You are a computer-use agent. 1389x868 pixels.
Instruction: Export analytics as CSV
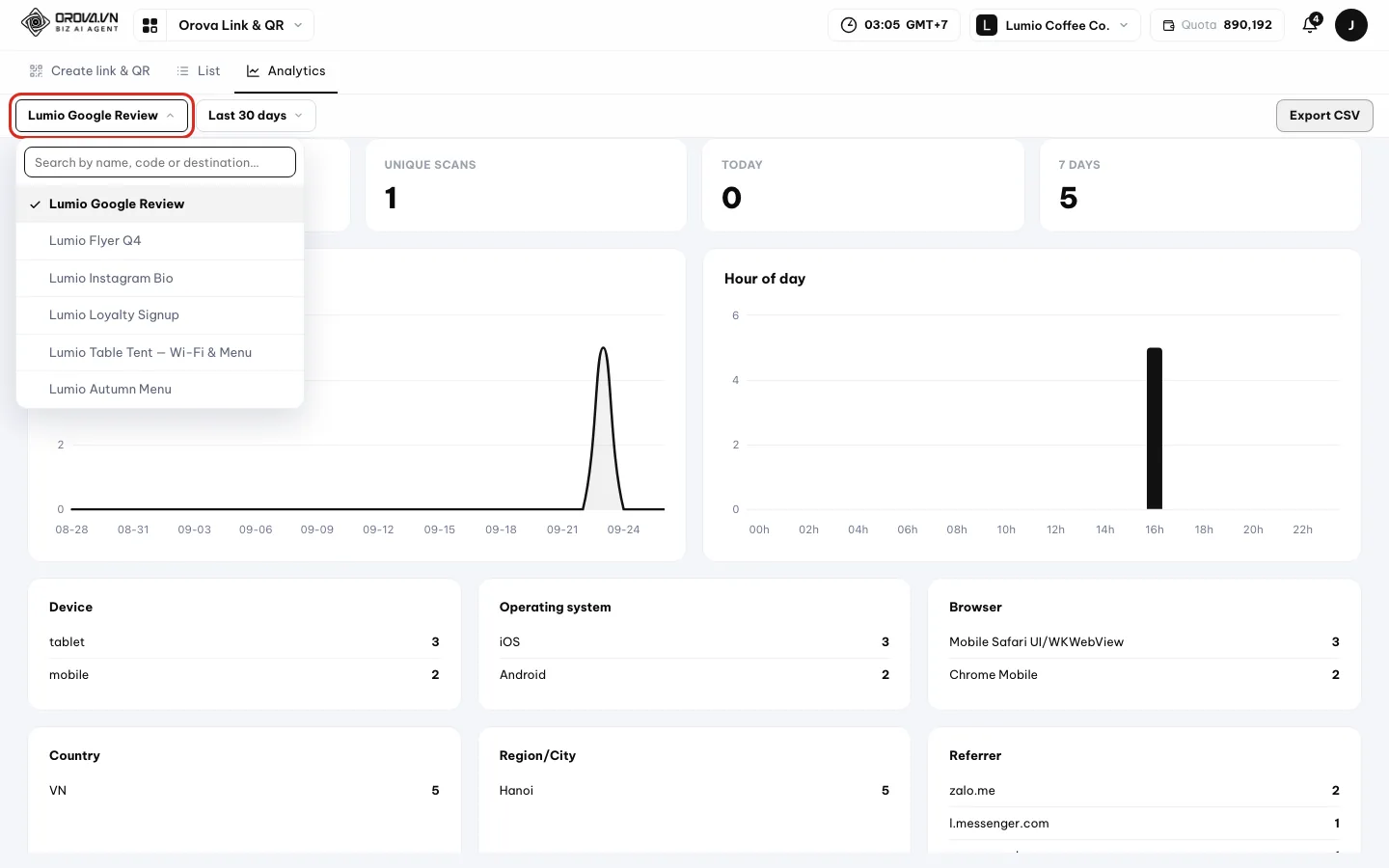pyautogui.click(x=1324, y=116)
